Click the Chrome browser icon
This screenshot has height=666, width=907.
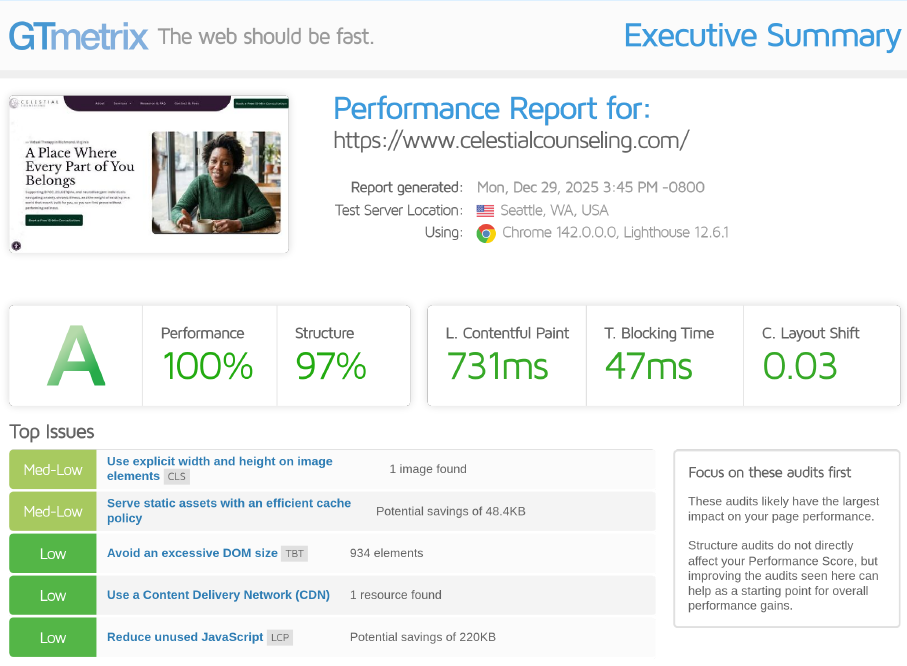tap(486, 234)
